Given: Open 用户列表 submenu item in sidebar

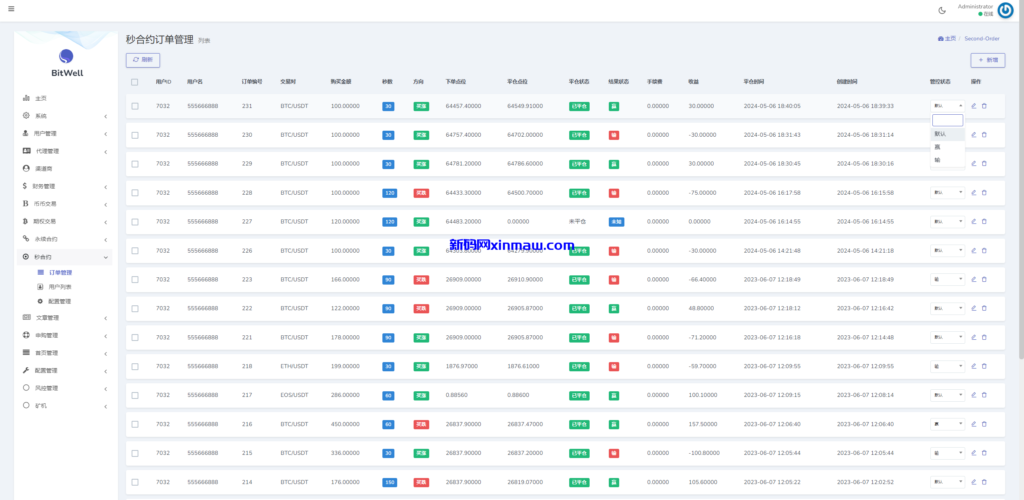Looking at the screenshot, I should click(60, 286).
